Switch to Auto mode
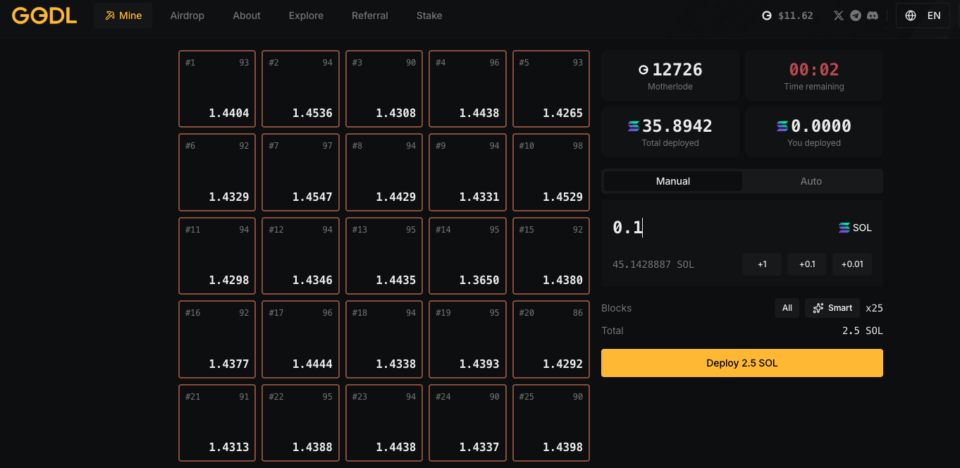 (x=811, y=181)
